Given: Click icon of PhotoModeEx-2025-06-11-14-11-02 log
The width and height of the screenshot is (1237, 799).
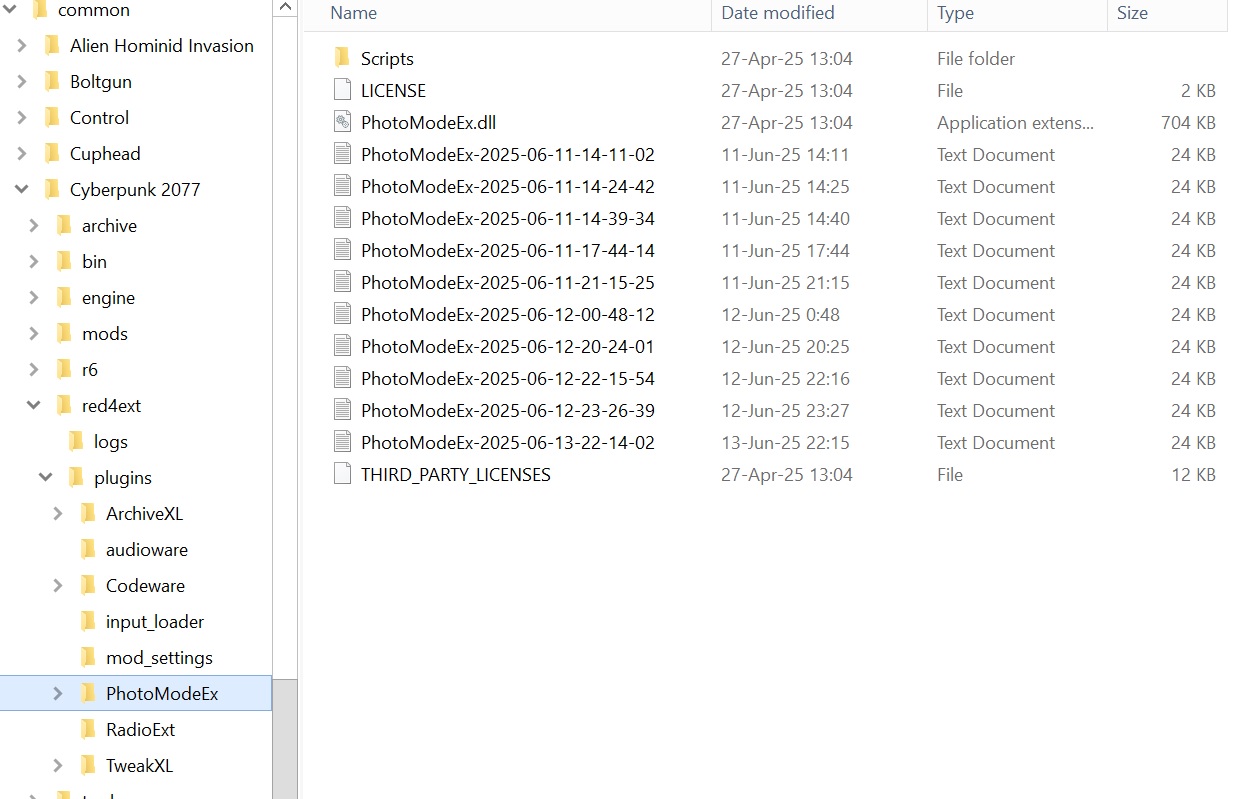Looking at the screenshot, I should (x=342, y=154).
